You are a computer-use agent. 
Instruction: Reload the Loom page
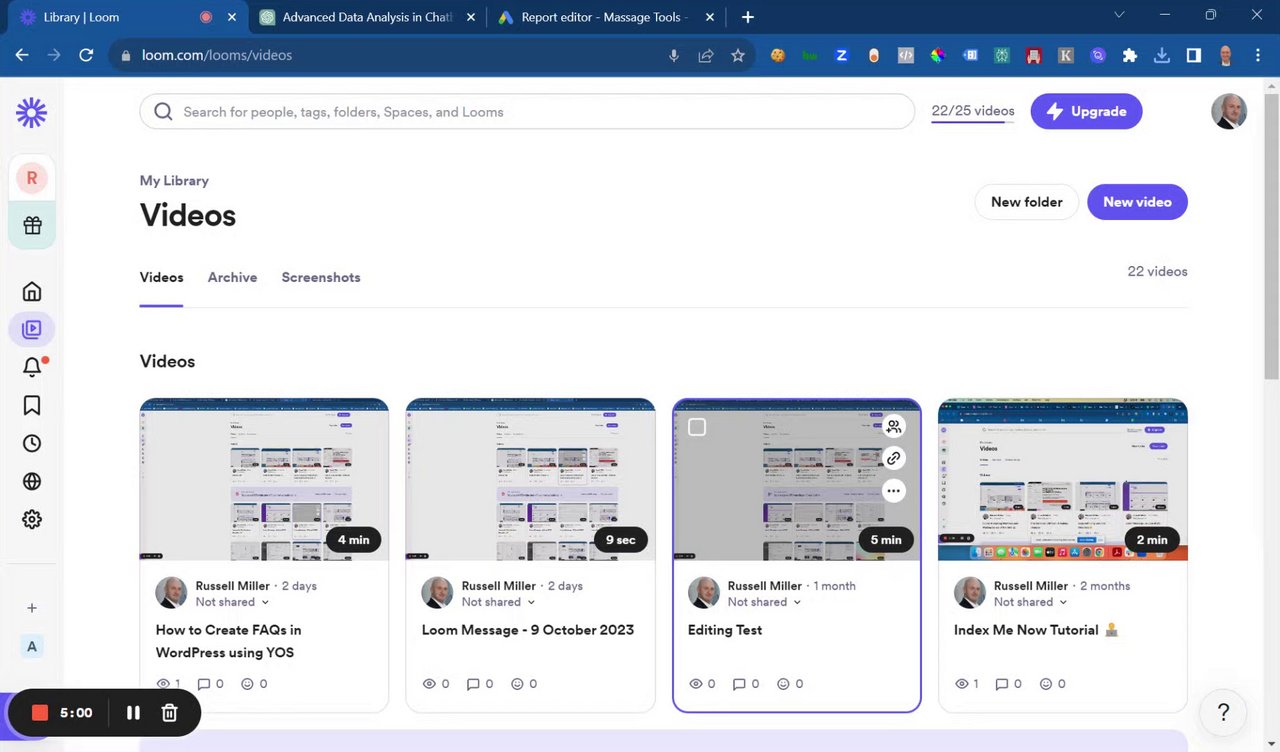pos(86,56)
